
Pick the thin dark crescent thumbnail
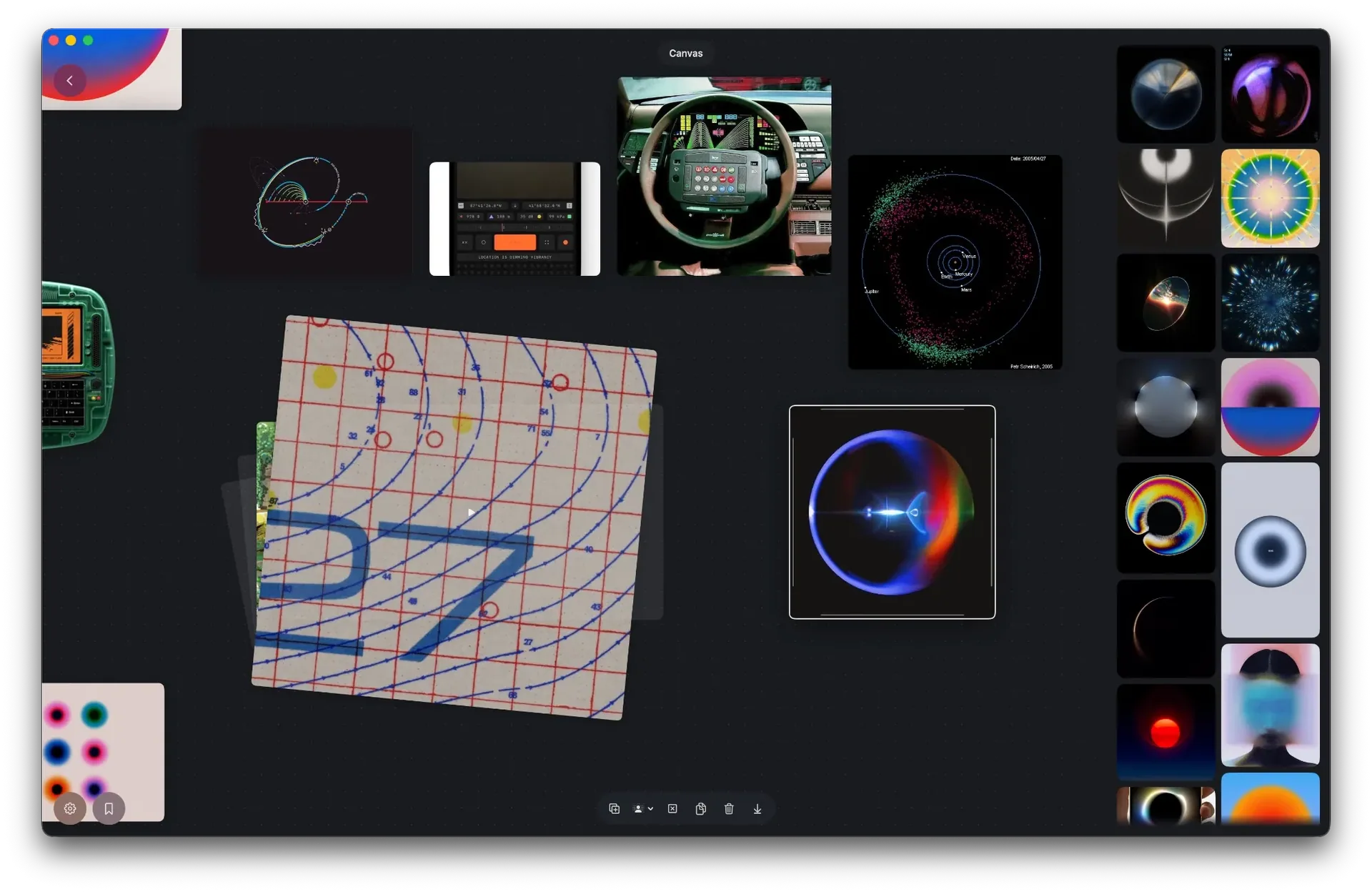click(1165, 628)
